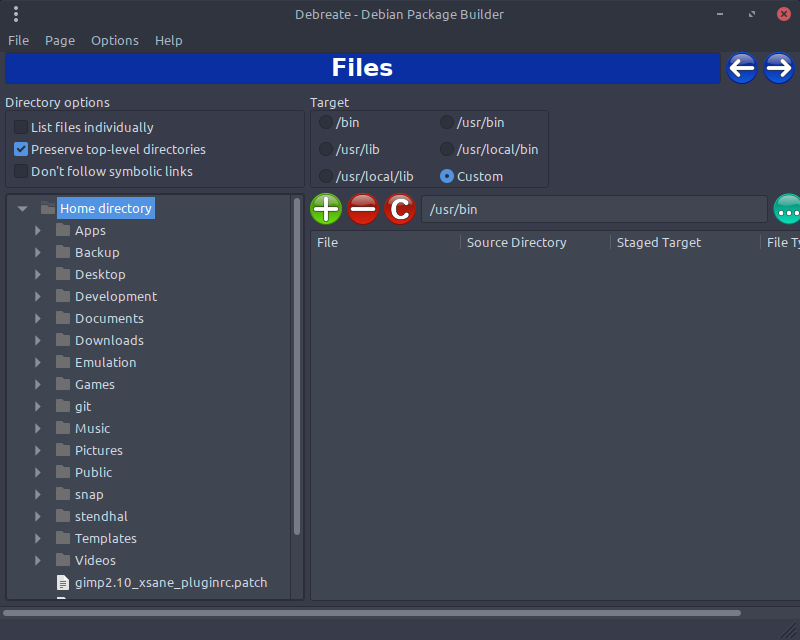Go to next page with right arrow
Viewport: 800px width, 640px height.
point(779,68)
